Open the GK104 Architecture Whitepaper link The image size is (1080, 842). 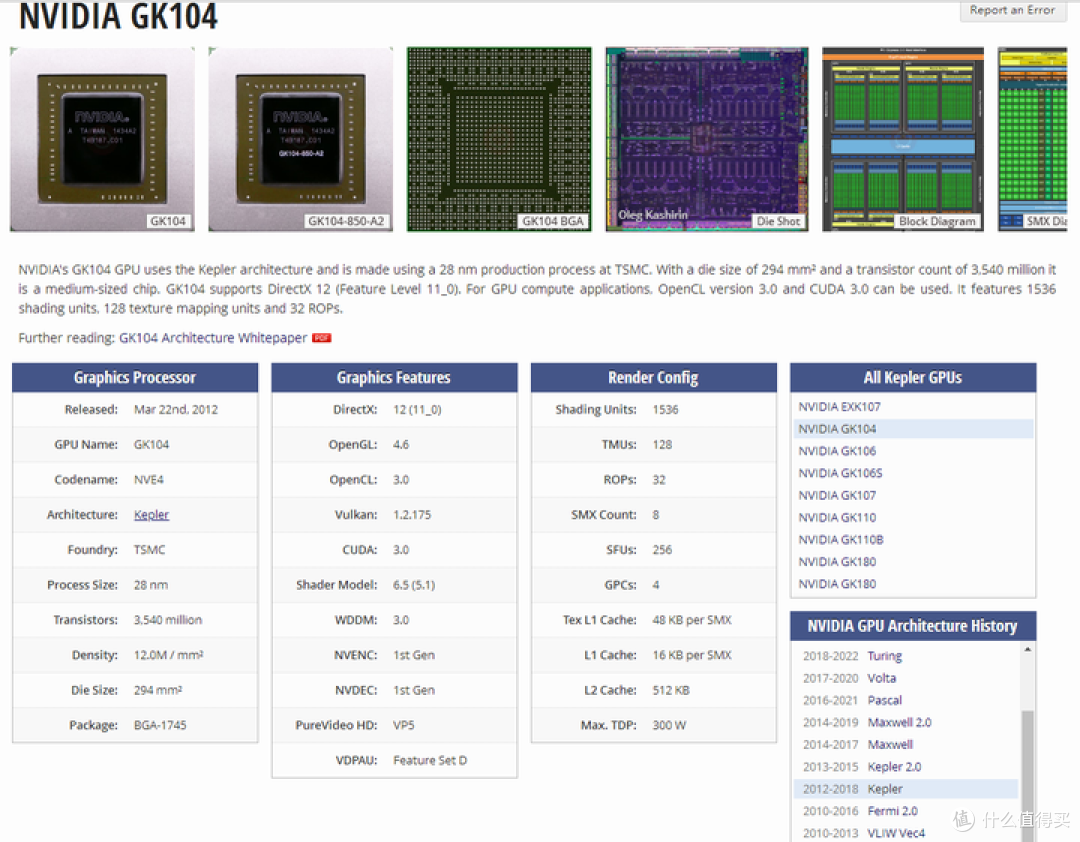point(213,338)
